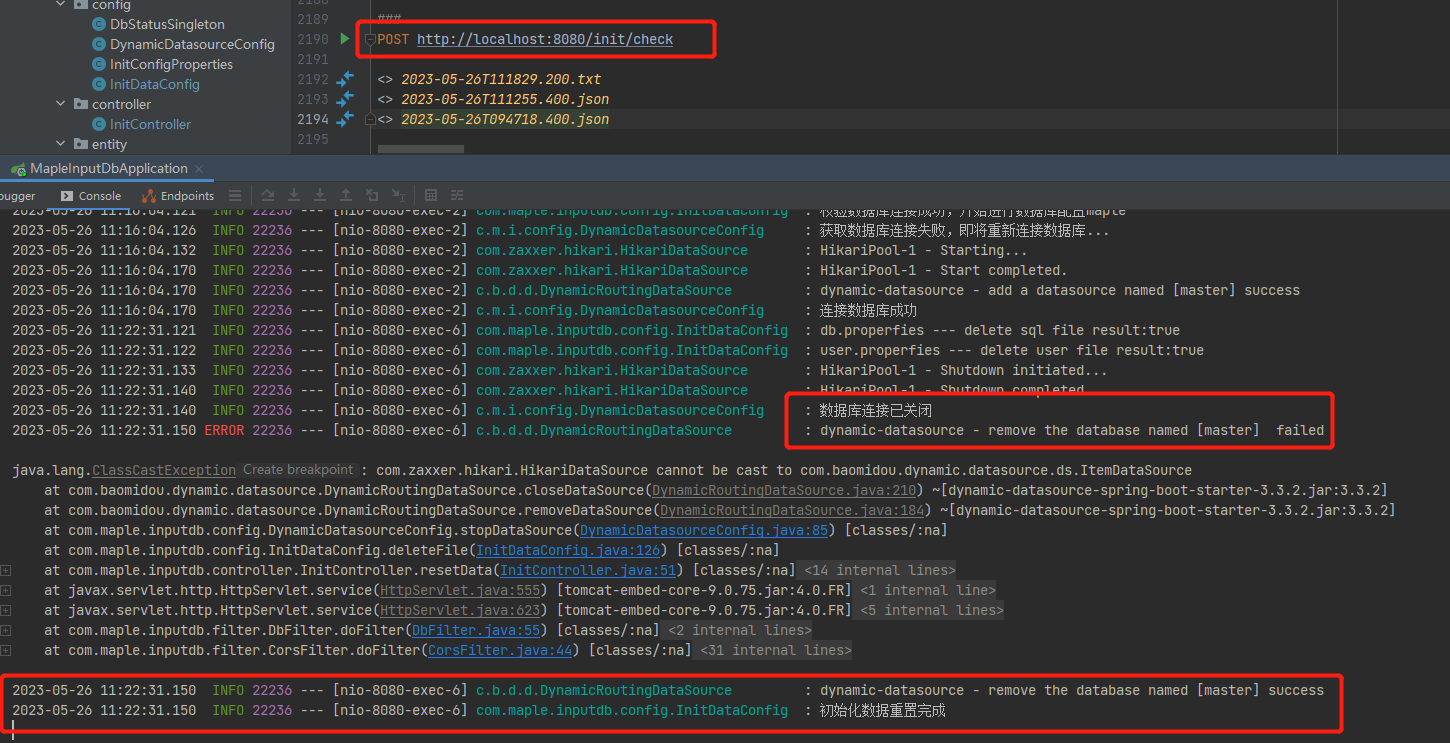Select the controller package row
Viewport: 1450px width, 743px height.
click(x=145, y=104)
